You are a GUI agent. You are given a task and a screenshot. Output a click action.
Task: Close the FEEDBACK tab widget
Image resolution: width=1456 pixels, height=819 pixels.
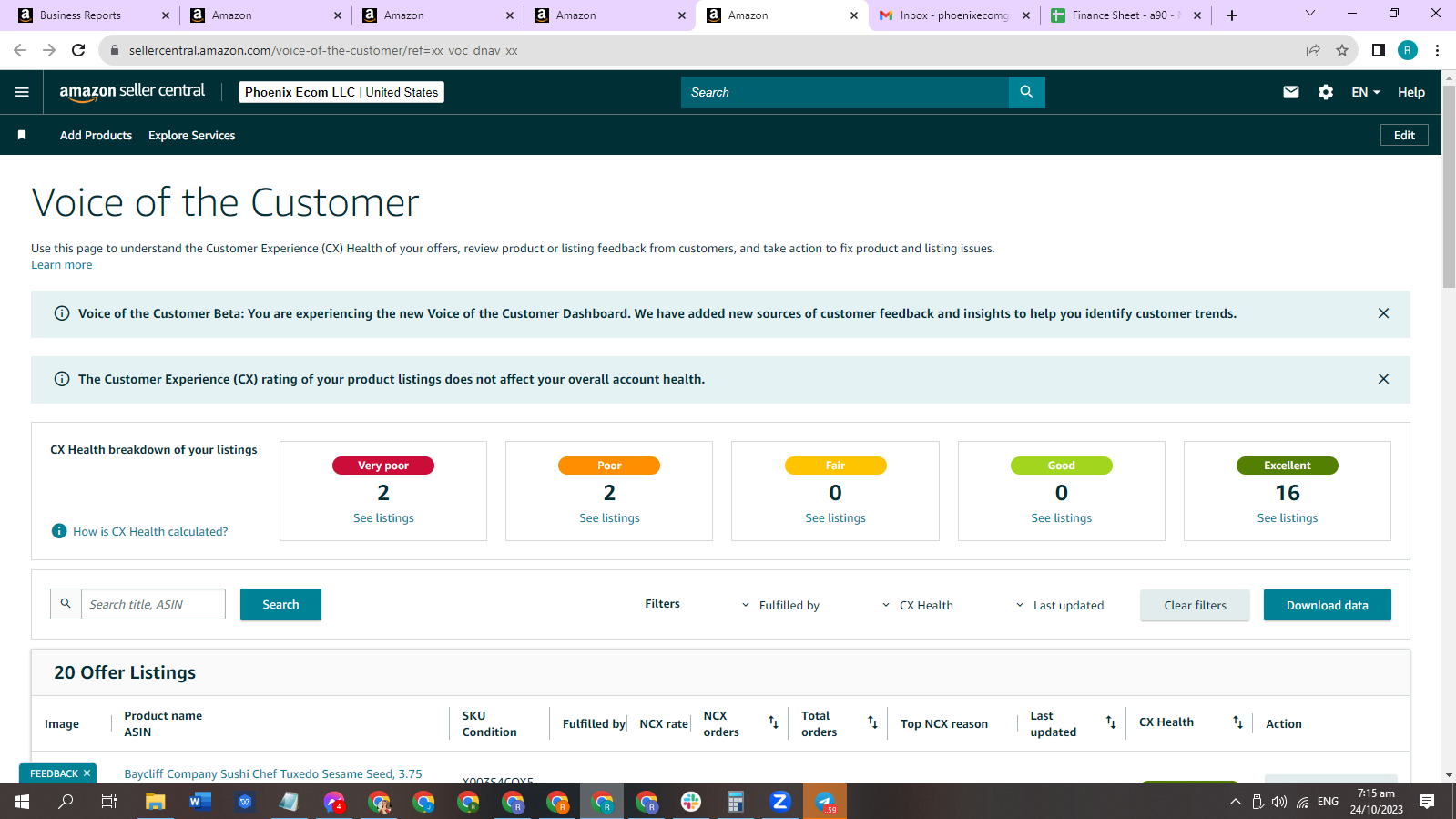coord(87,773)
